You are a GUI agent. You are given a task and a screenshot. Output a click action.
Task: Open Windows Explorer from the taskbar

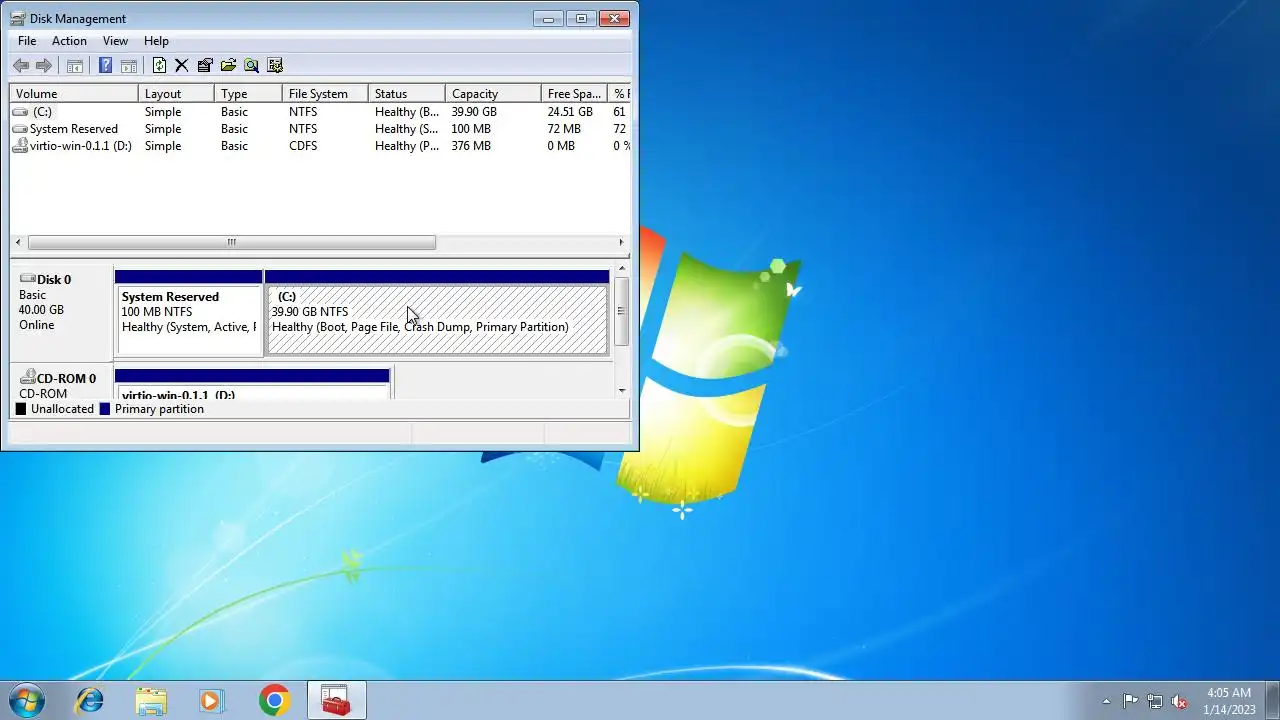151,700
